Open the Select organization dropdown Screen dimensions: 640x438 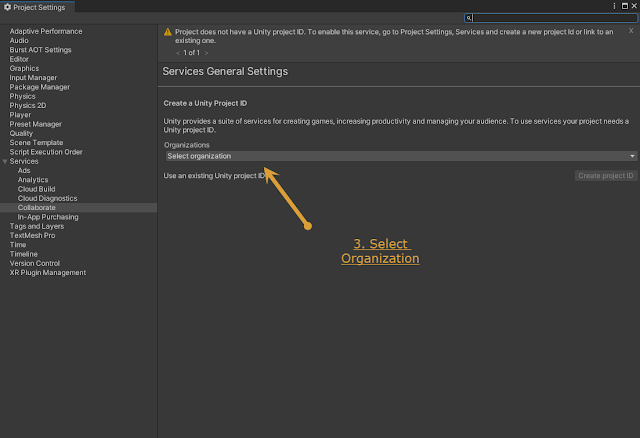tap(400, 156)
